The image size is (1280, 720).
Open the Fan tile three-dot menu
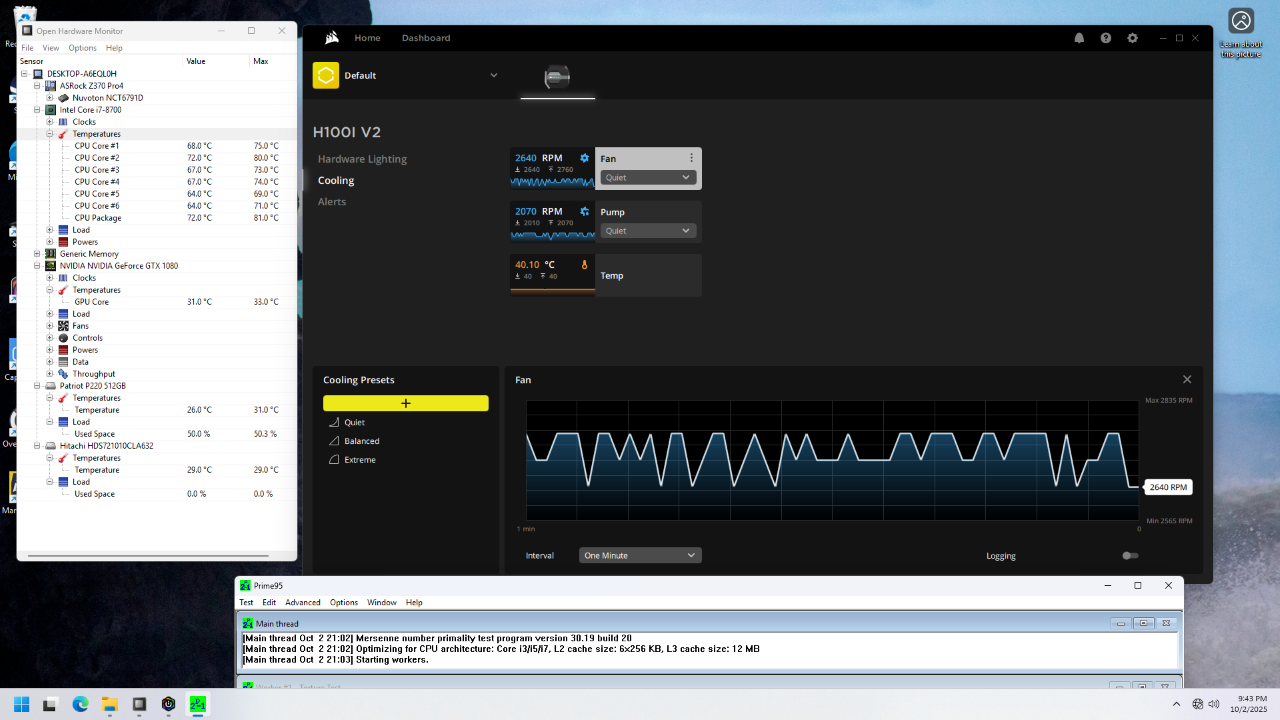(x=691, y=158)
